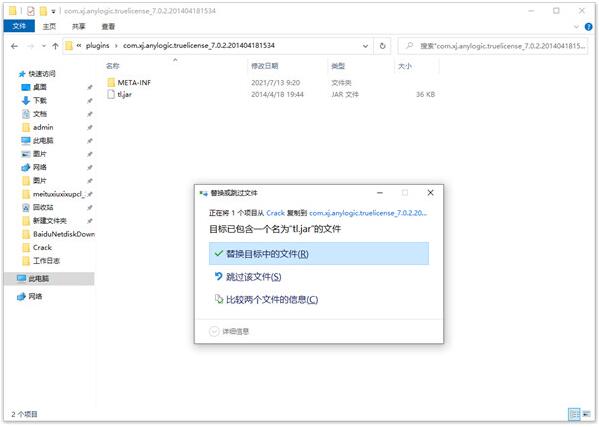Refresh the current folder view

point(382,46)
